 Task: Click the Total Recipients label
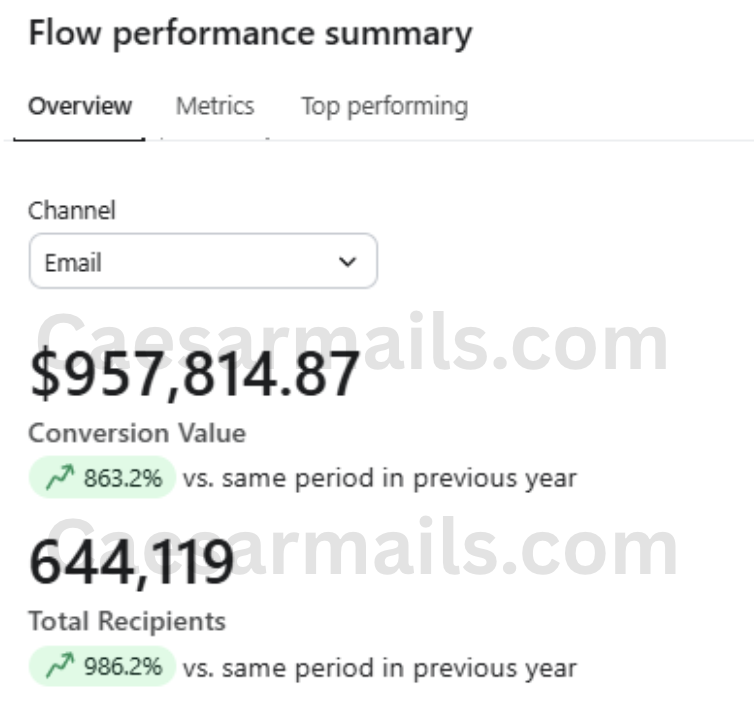[127, 621]
